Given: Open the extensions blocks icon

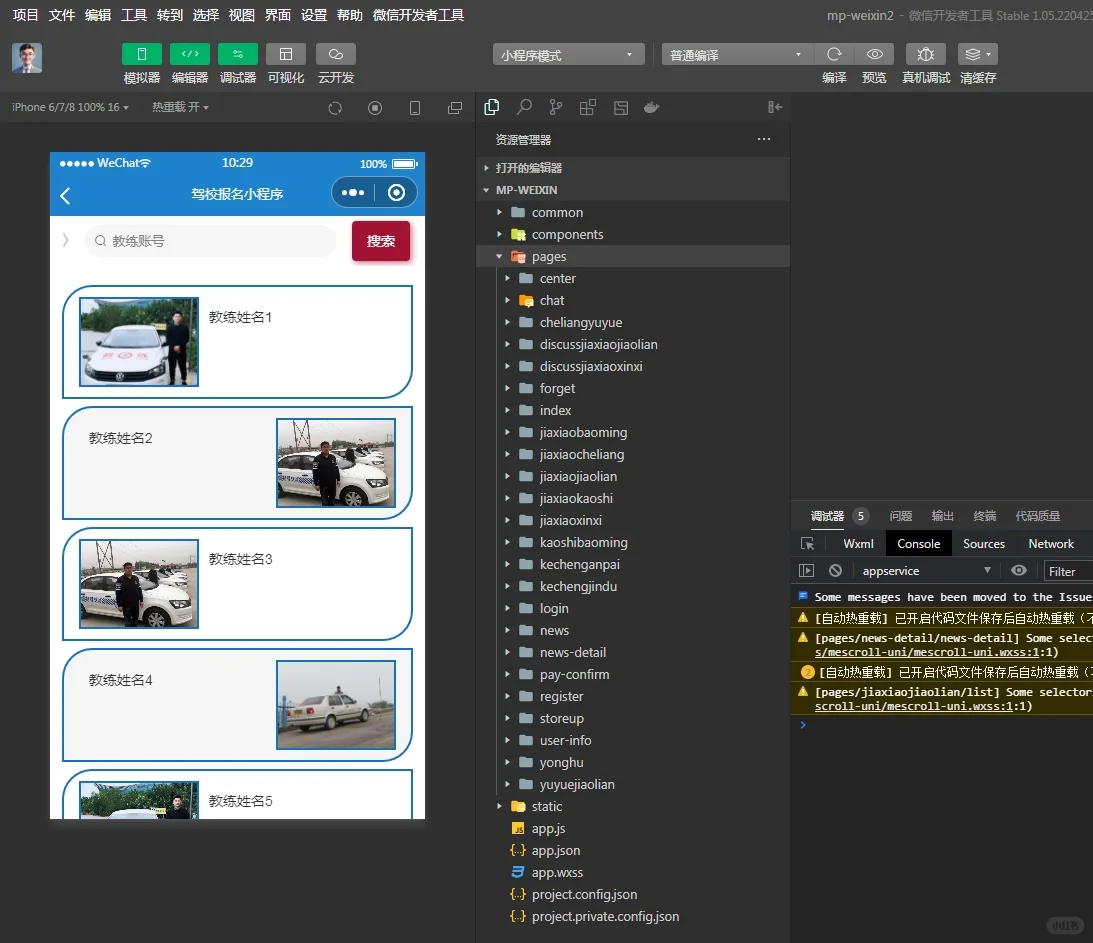Looking at the screenshot, I should pos(588,107).
